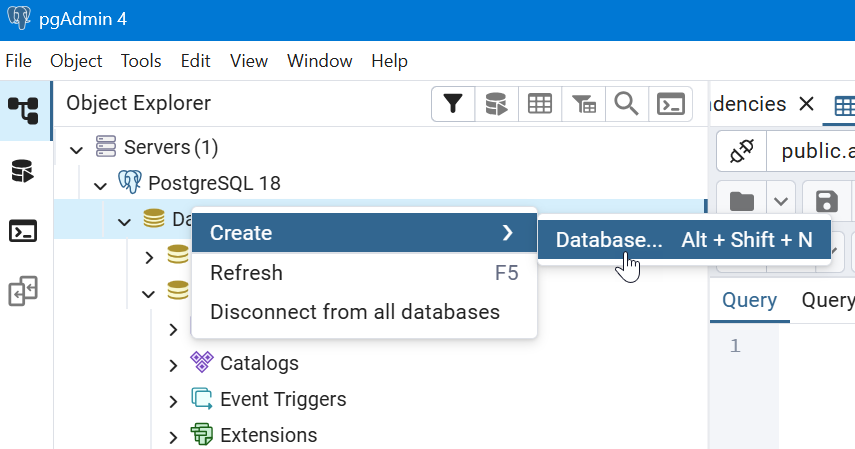Click the Event Triggers node icon
This screenshot has width=855, height=449.
pyautogui.click(x=202, y=398)
